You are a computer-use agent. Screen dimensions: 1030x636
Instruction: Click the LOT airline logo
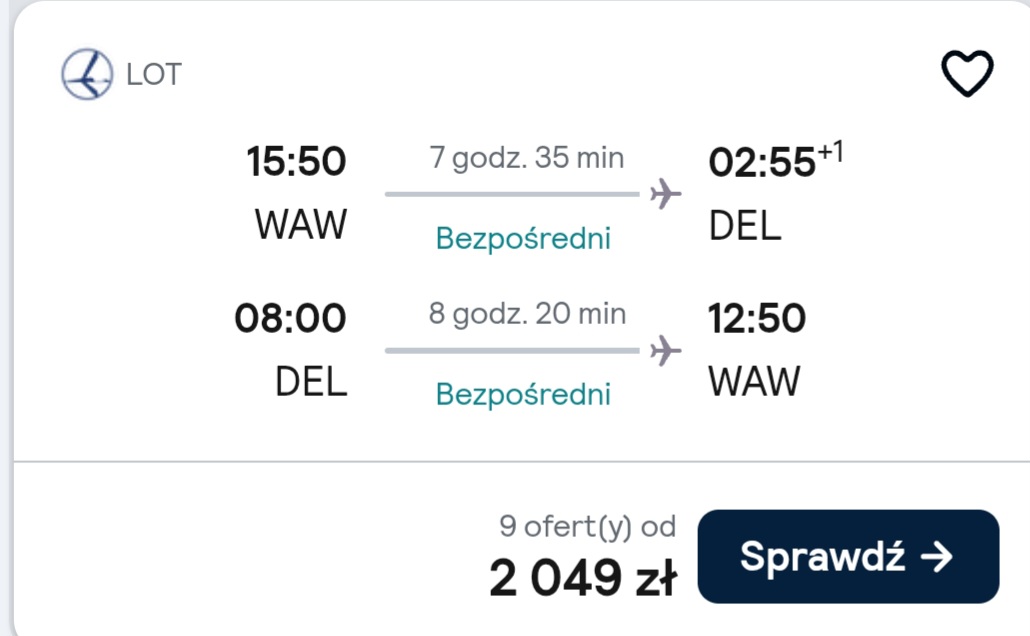(87, 74)
